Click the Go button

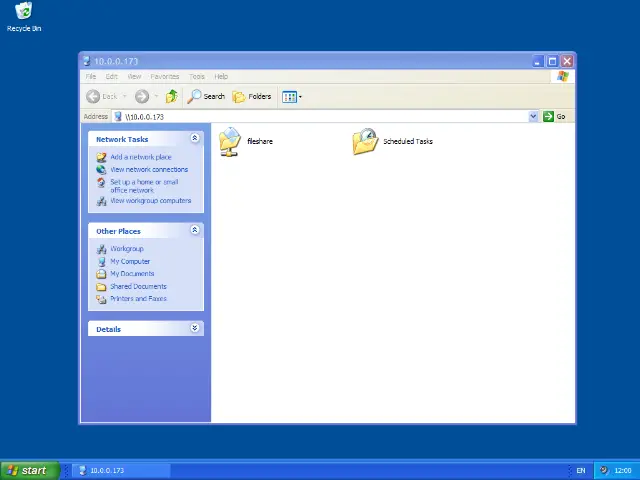pyautogui.click(x=554, y=117)
